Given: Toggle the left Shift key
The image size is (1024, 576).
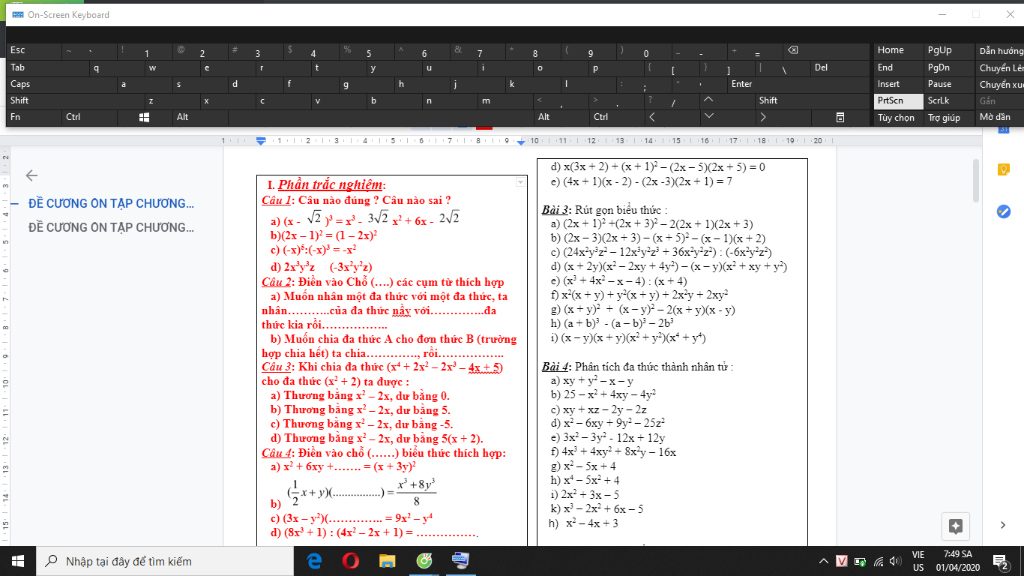Looking at the screenshot, I should (75, 101).
